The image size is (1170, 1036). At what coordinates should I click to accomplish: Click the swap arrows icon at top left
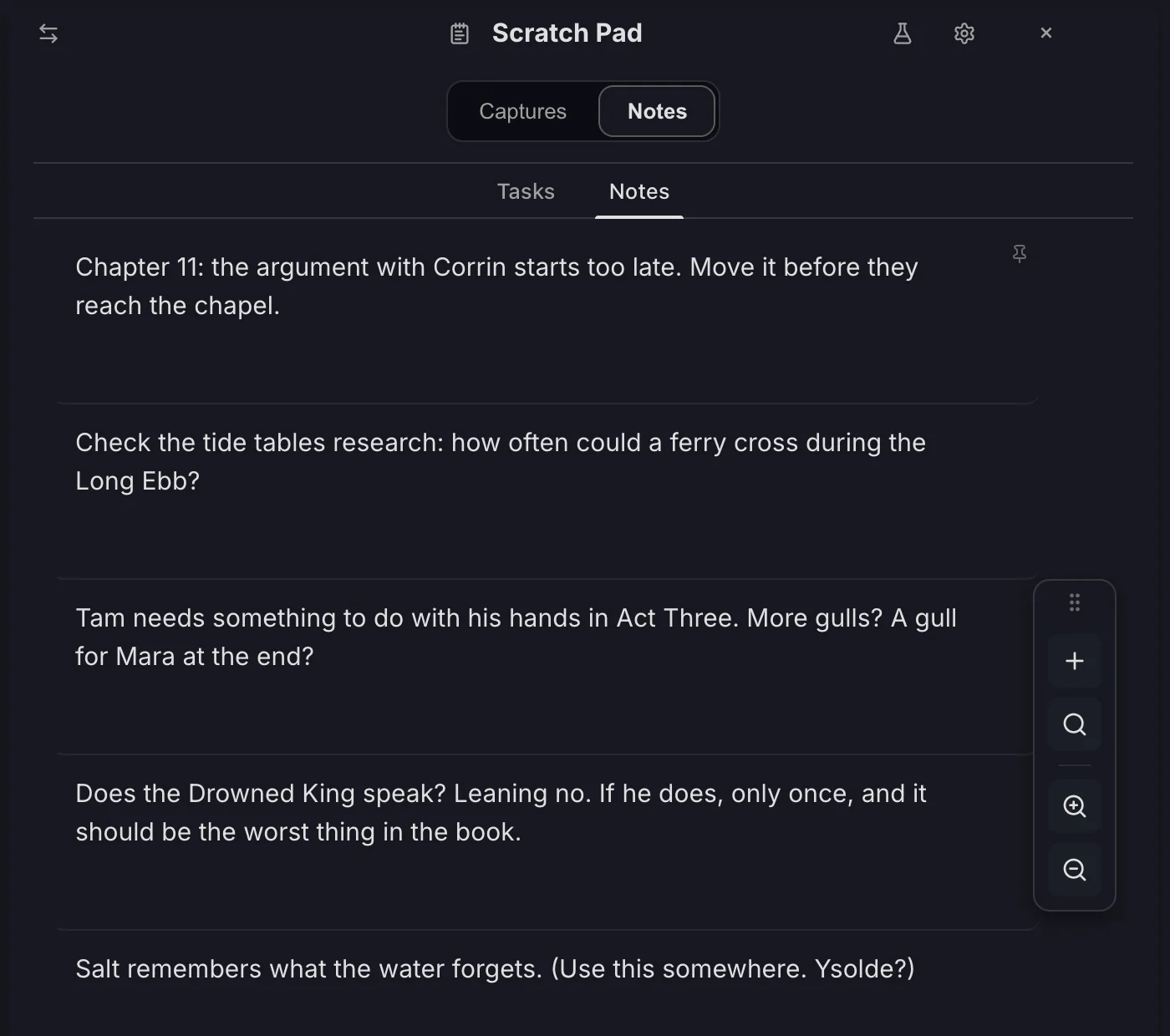(48, 33)
